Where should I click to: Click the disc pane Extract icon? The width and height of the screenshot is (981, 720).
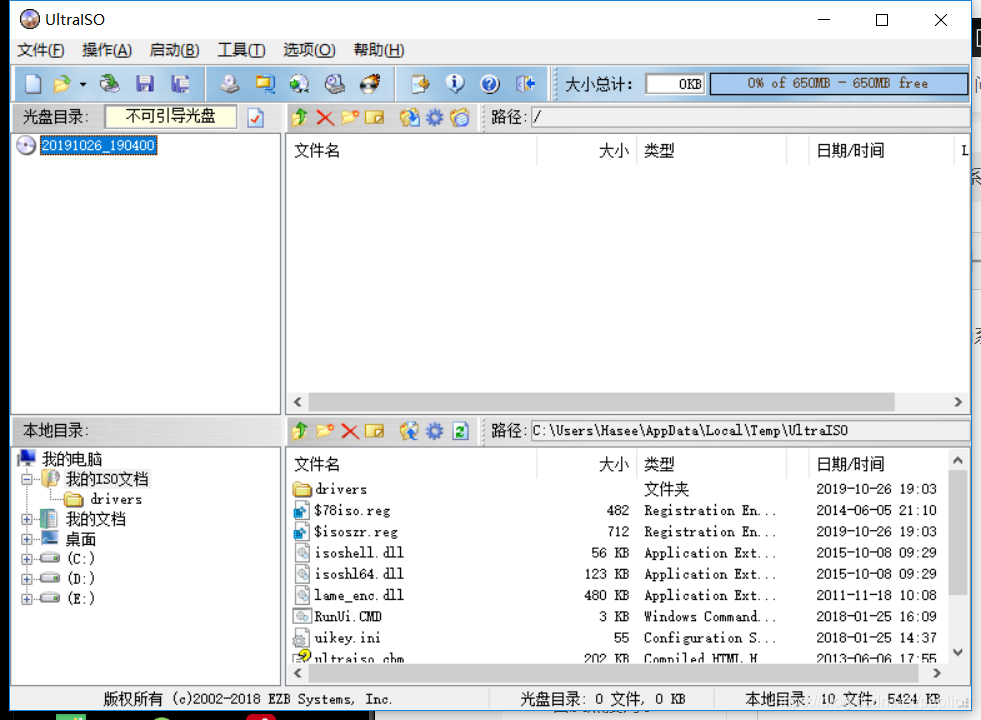410,117
